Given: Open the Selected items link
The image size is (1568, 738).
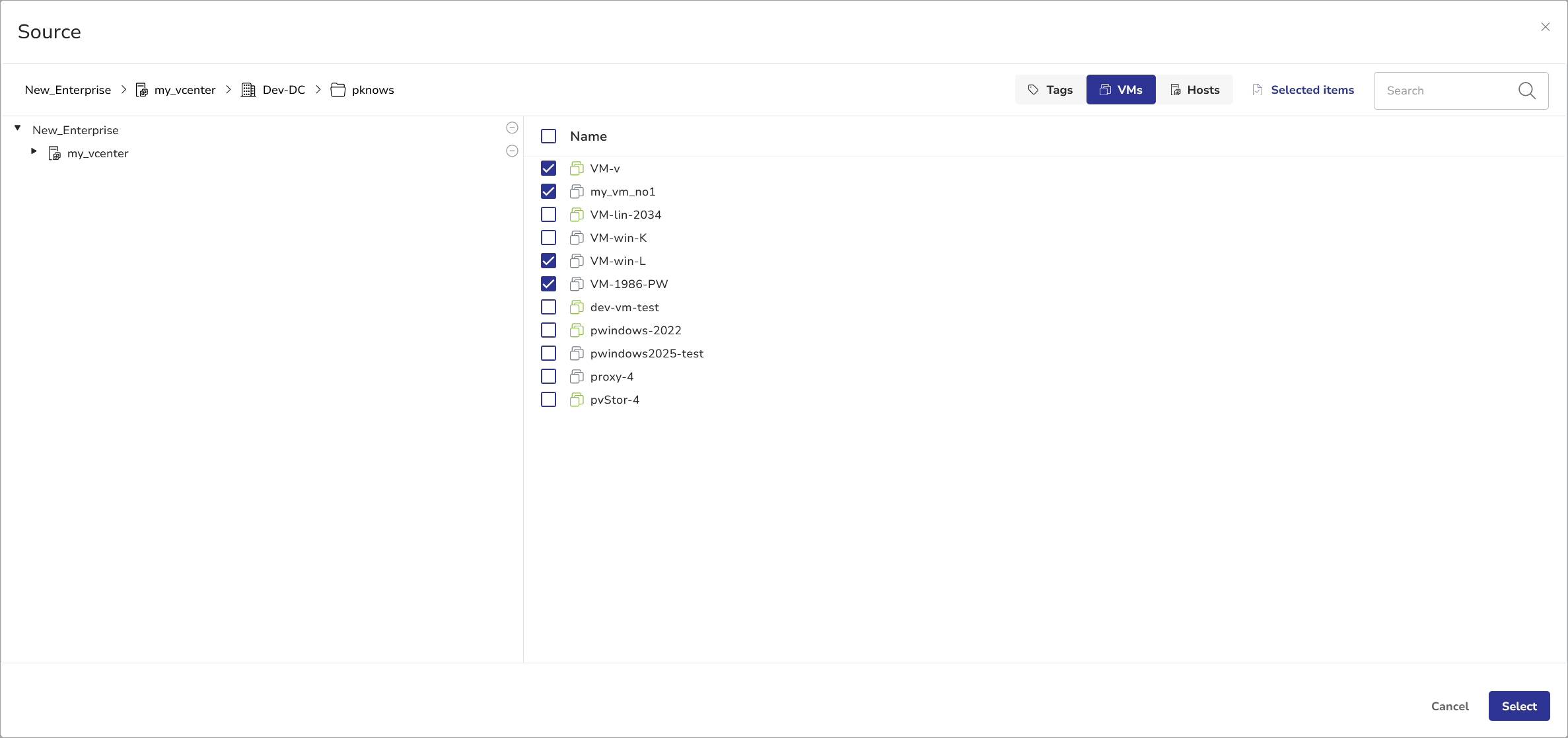Looking at the screenshot, I should coord(1312,90).
